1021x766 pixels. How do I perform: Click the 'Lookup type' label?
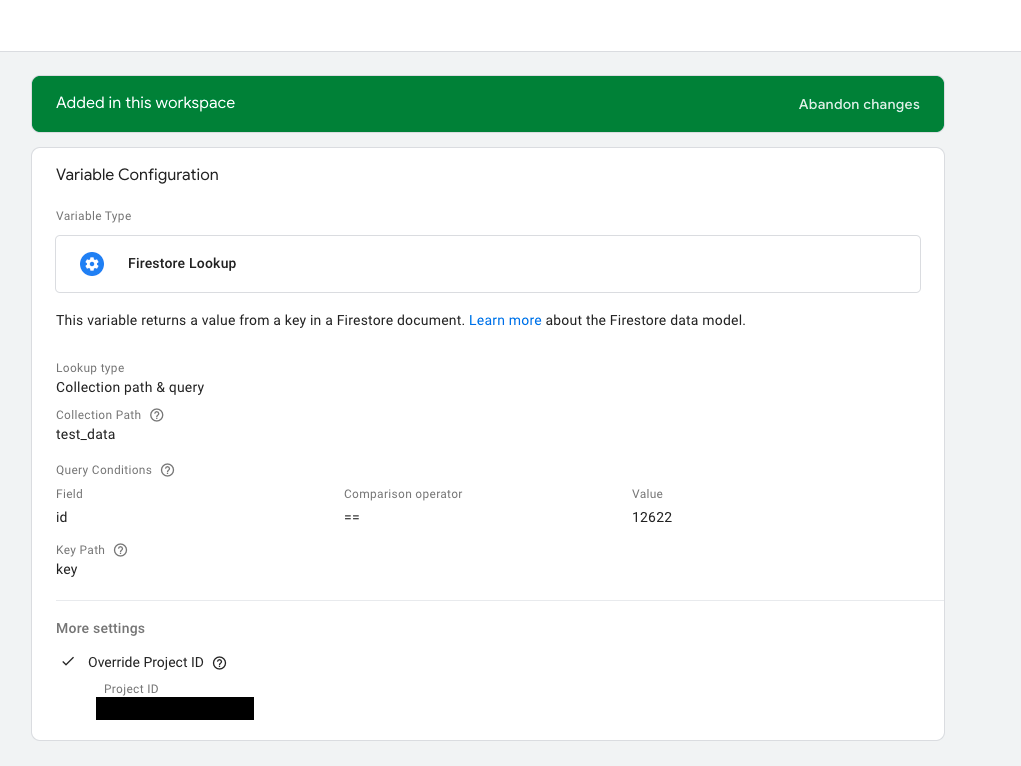pos(90,368)
